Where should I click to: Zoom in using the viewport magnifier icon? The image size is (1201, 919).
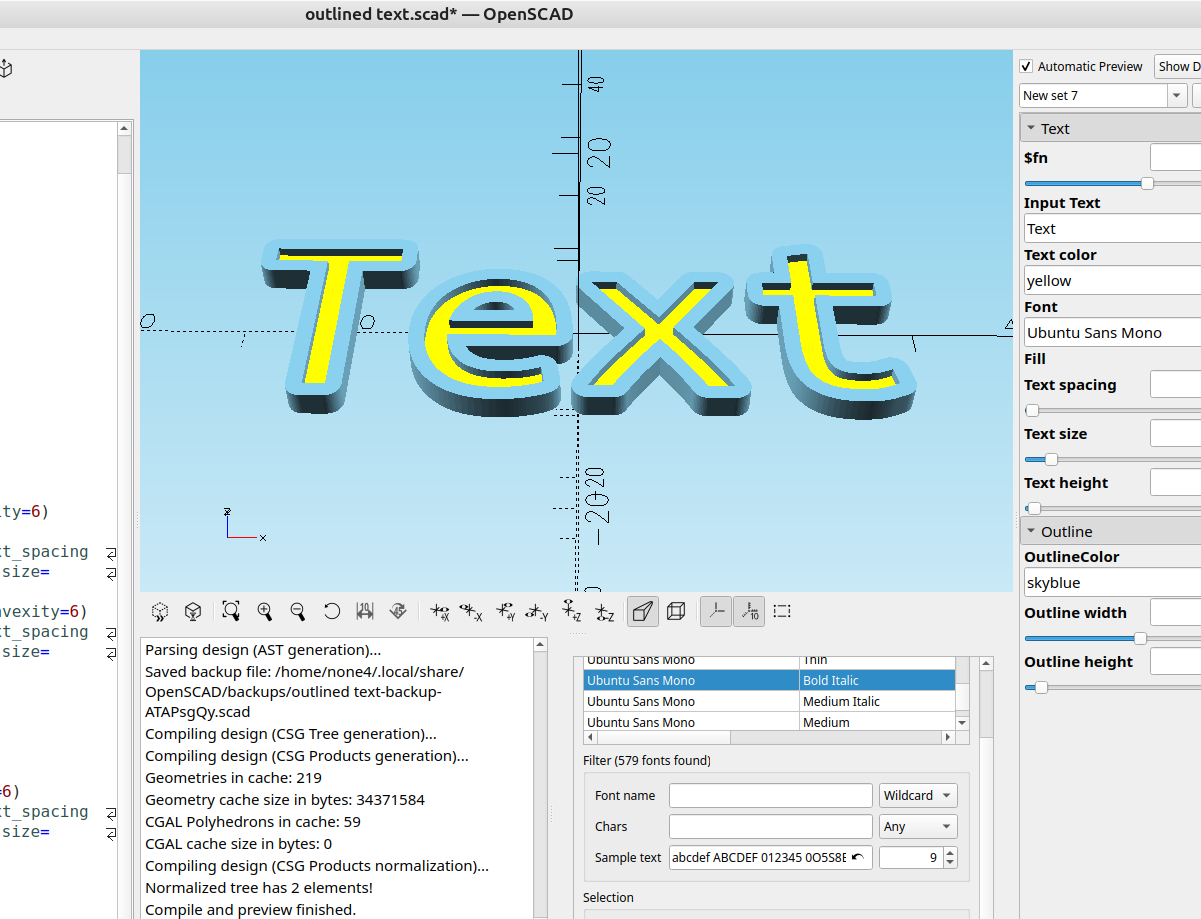pyautogui.click(x=264, y=611)
